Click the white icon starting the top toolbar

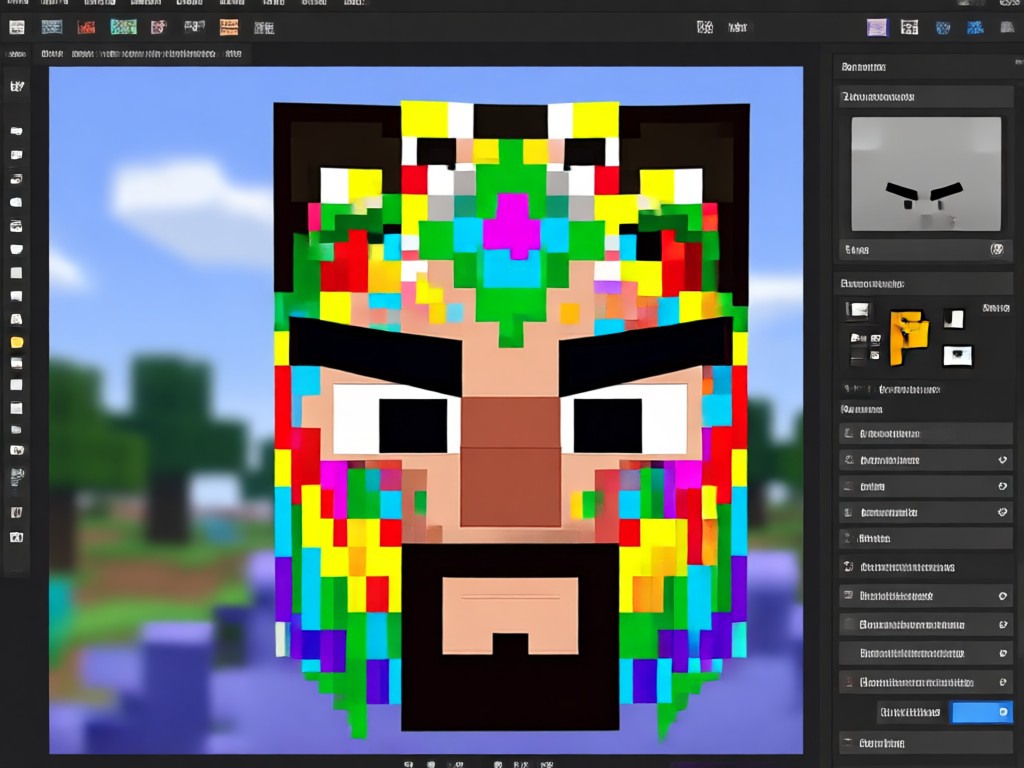coord(17,27)
